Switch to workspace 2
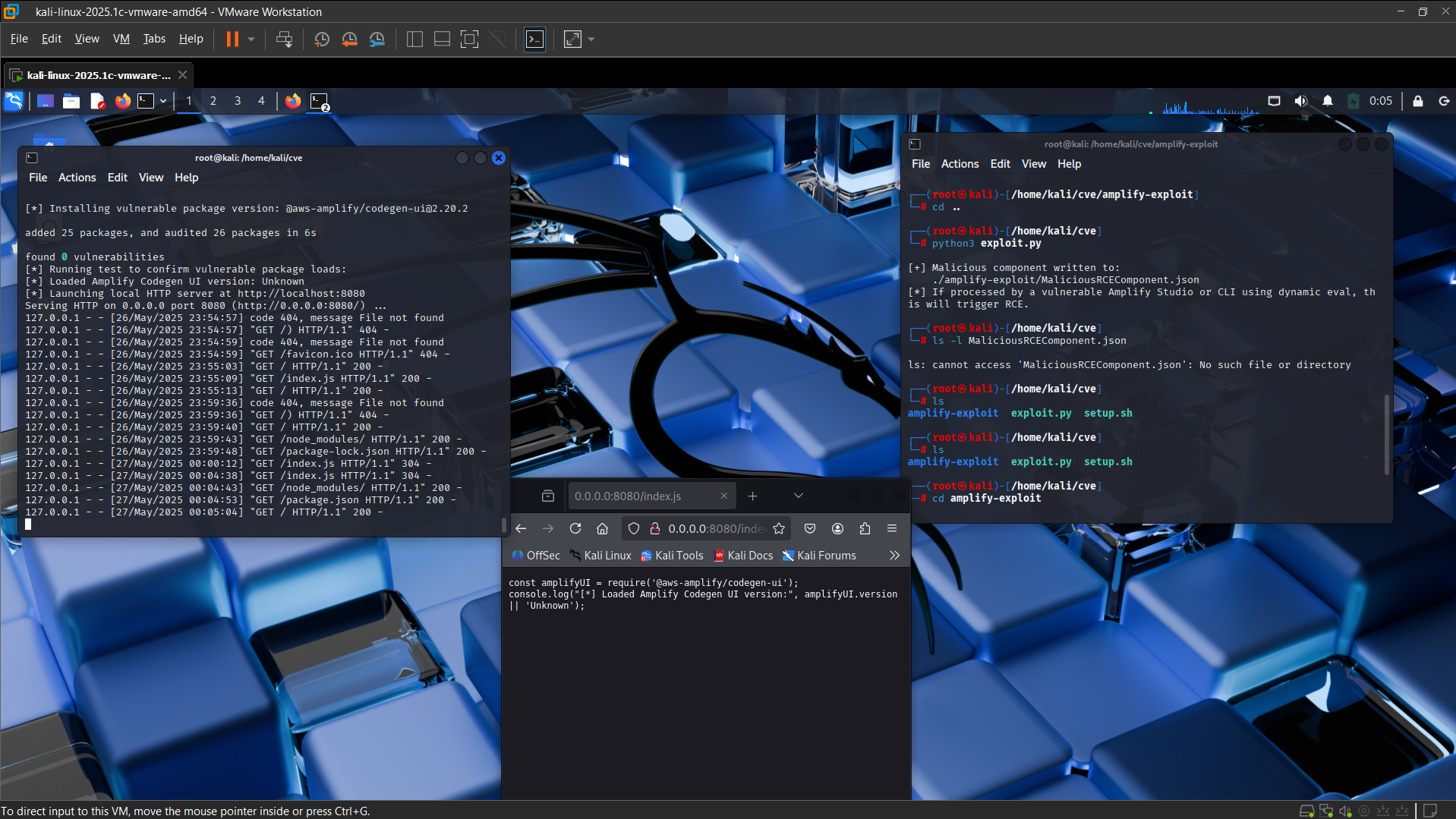Viewport: 1456px width, 819px height. 213,101
